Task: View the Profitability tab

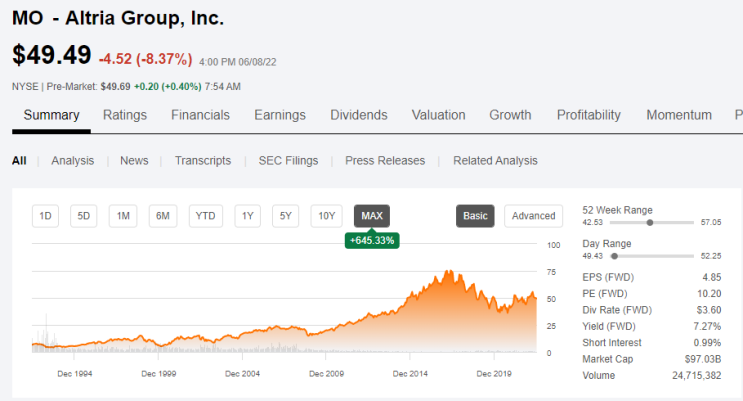Action: pyautogui.click(x=589, y=115)
